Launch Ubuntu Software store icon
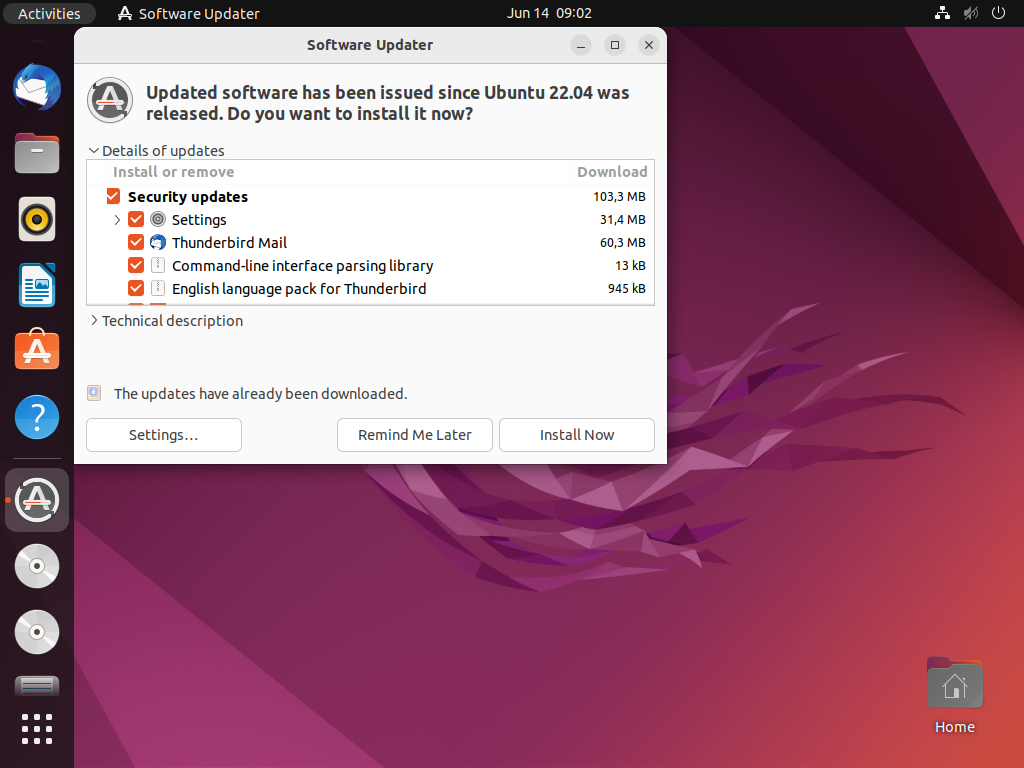 [37, 351]
